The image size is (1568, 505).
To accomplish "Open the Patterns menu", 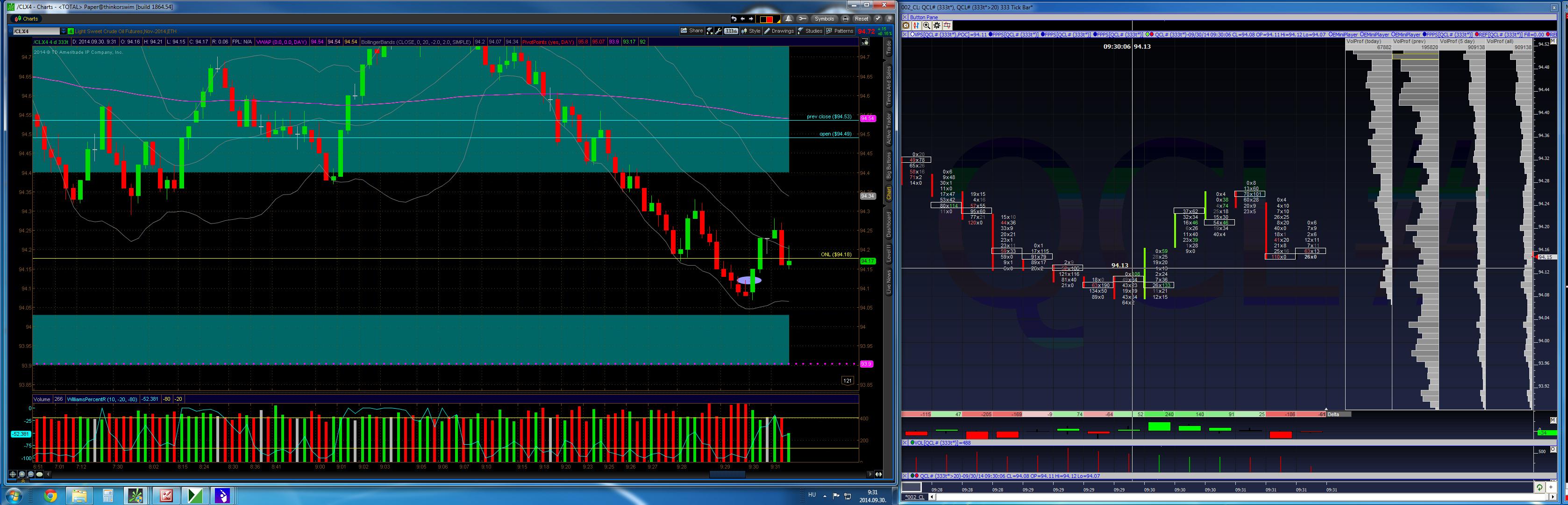I will pos(840,31).
